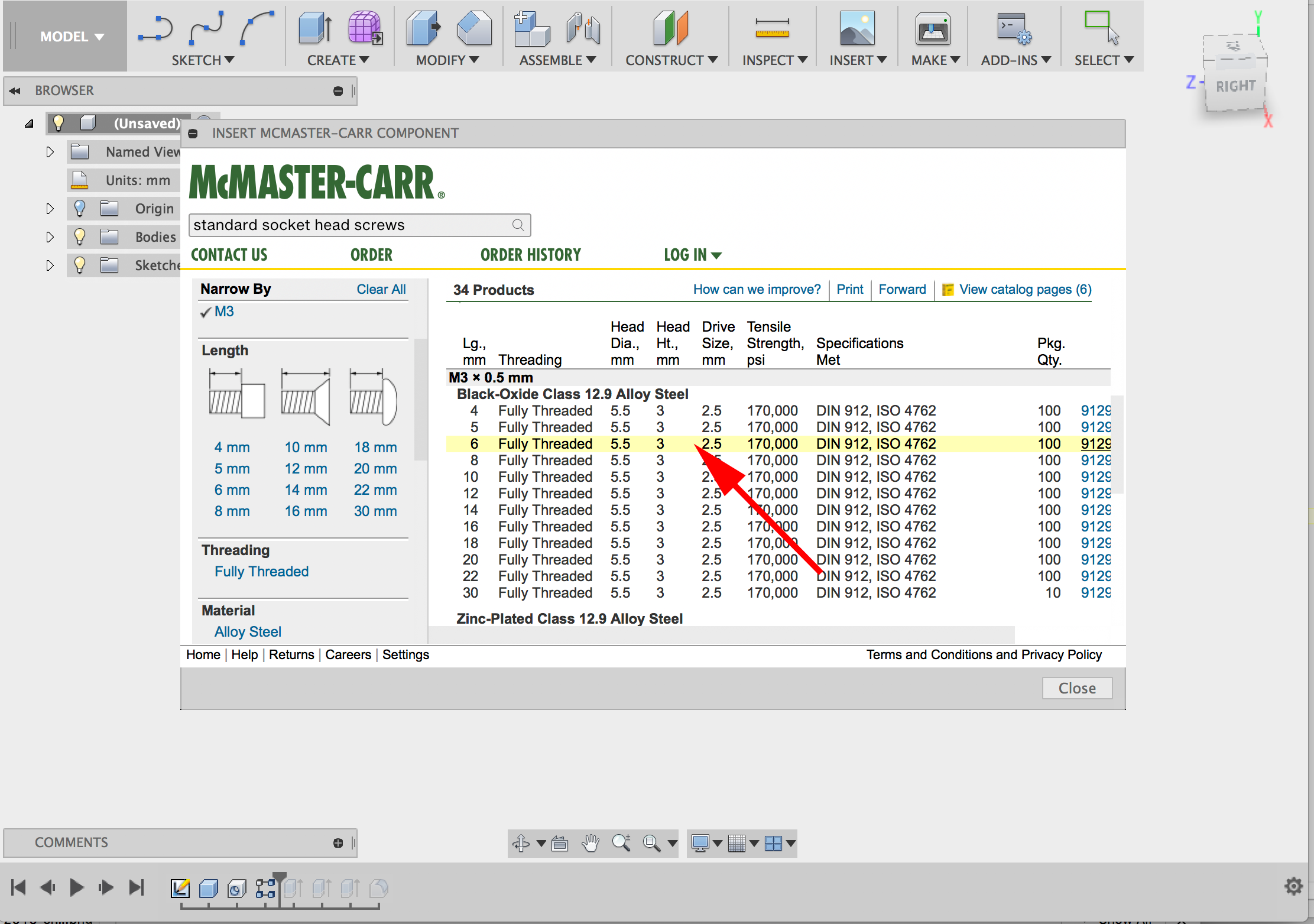
Task: Click the search magnifier in McMaster search box
Action: click(x=518, y=225)
